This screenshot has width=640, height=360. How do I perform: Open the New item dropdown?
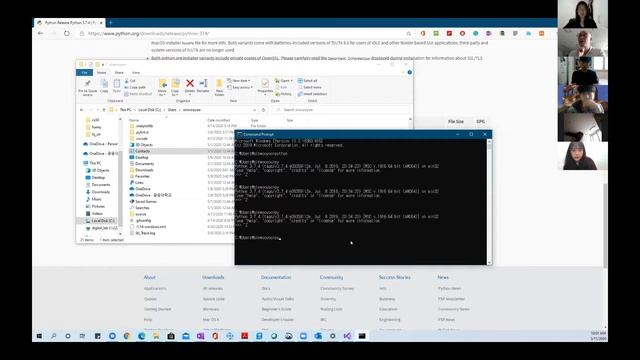pos(239,81)
